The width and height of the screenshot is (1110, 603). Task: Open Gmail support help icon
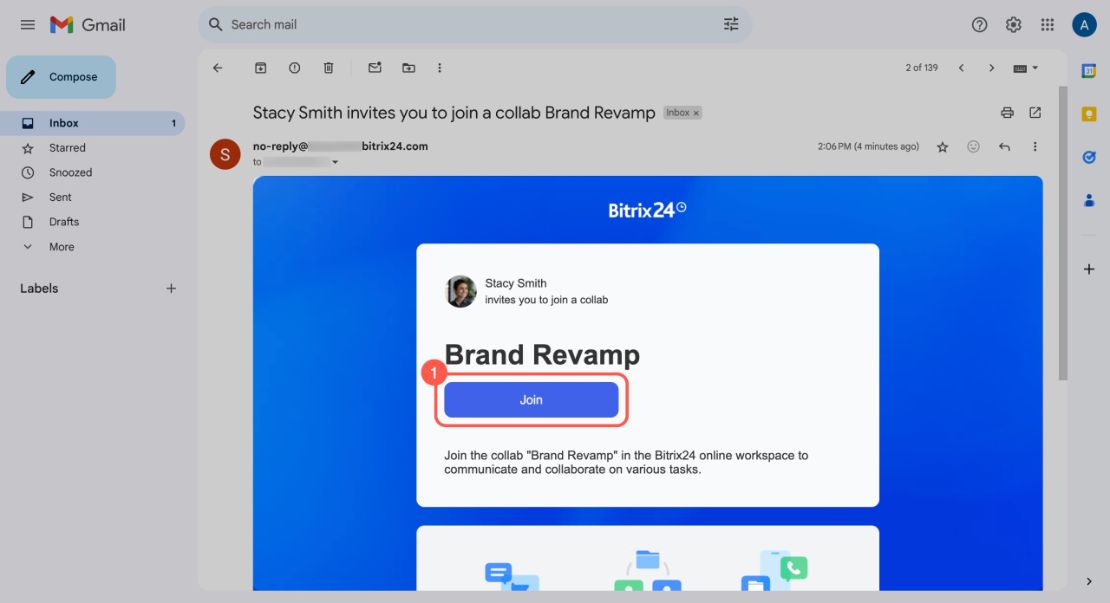click(x=979, y=25)
